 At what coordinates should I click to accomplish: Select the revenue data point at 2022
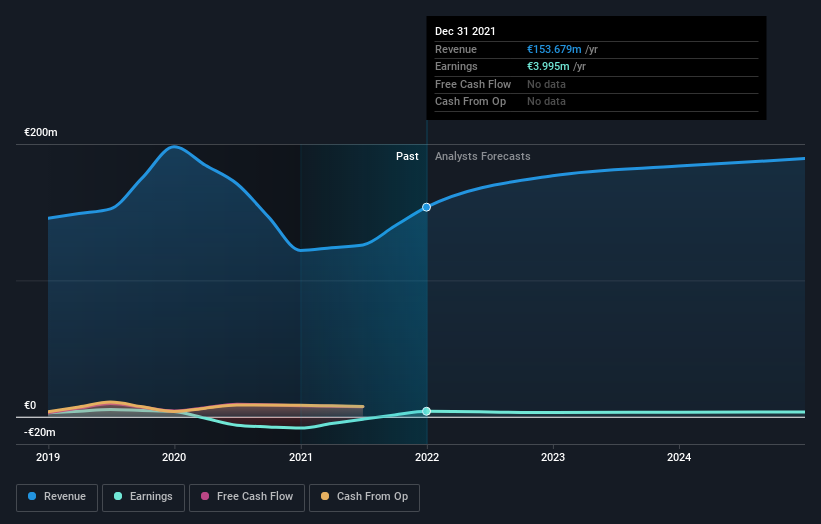(427, 207)
